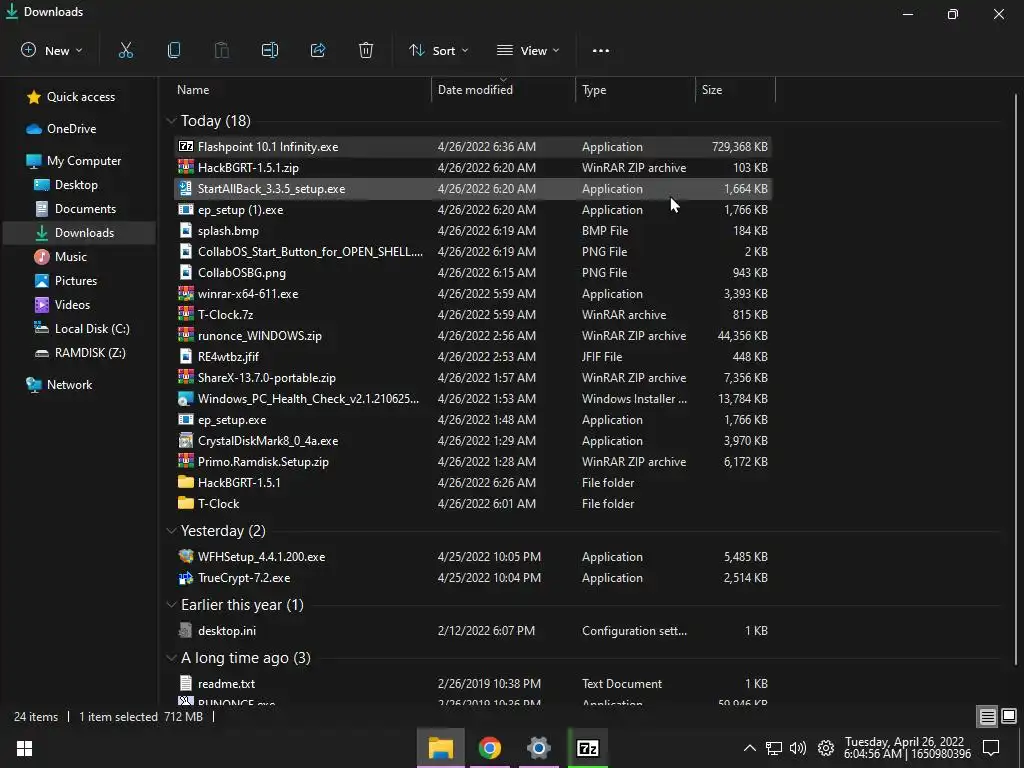Select CrystalDiskMark8_0_4a.exe file icon
The width and height of the screenshot is (1024, 768).
[185, 441]
